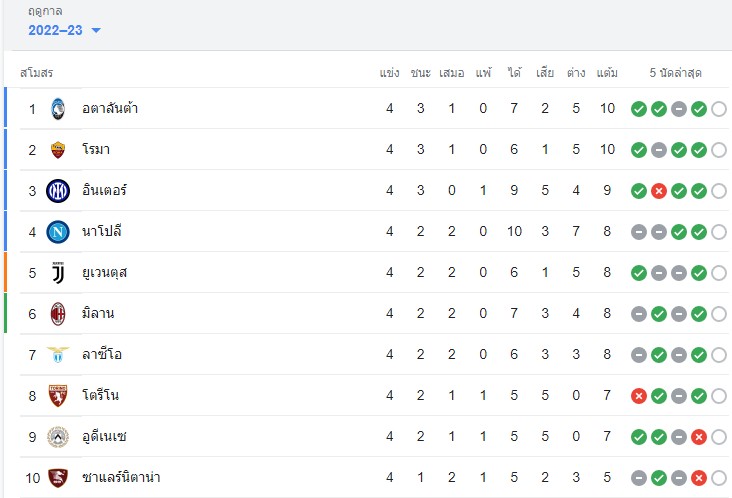Click the AC Milan club crest
732x498 pixels.
click(58, 314)
